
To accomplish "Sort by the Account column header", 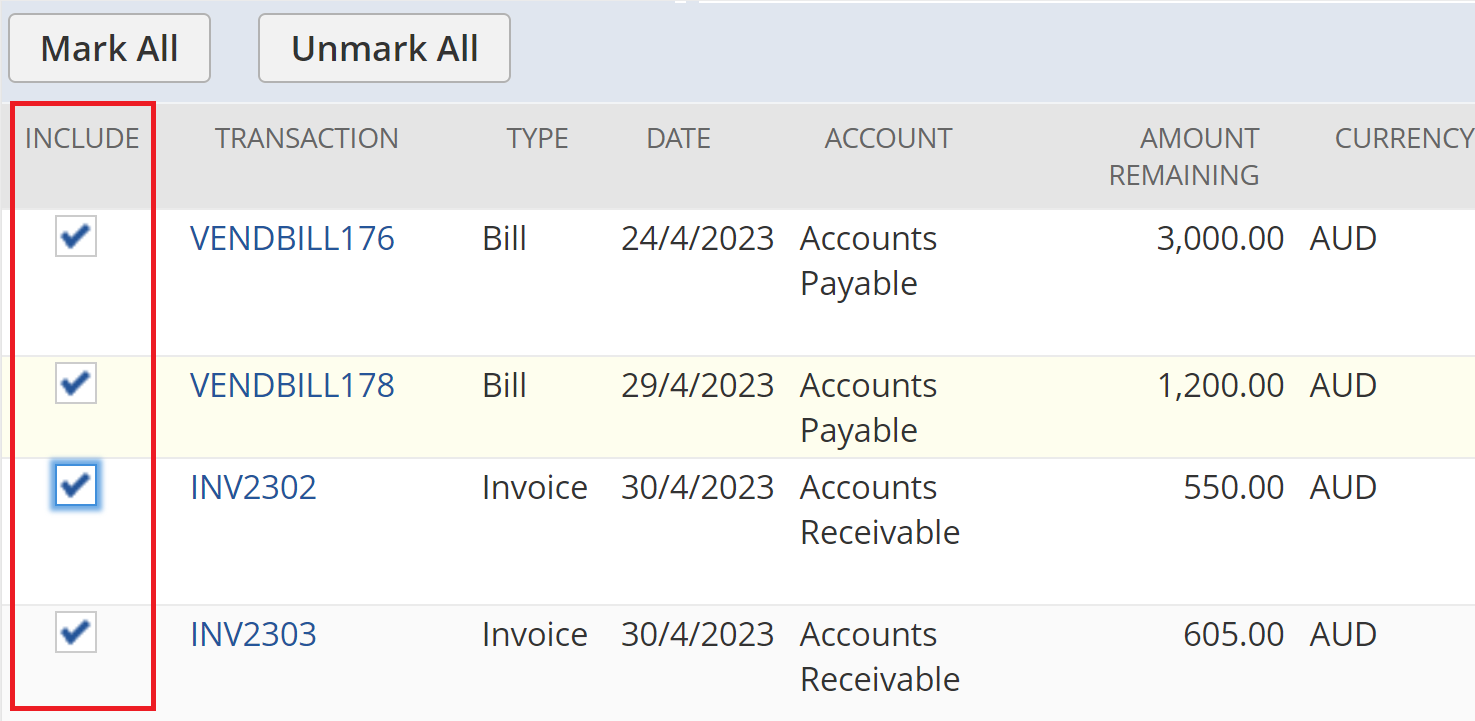I will pyautogui.click(x=888, y=138).
